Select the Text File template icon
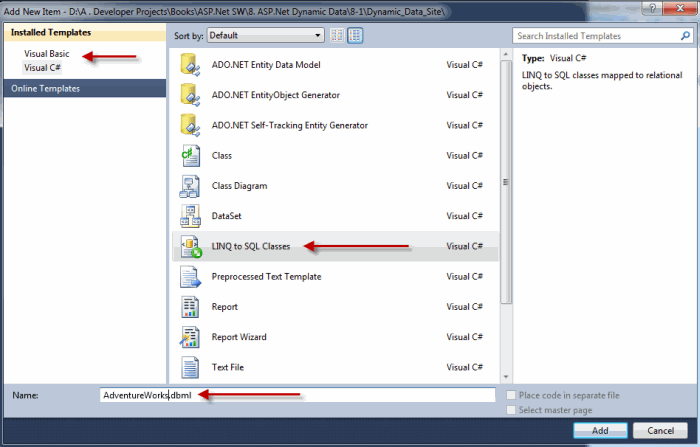 pyautogui.click(x=190, y=368)
